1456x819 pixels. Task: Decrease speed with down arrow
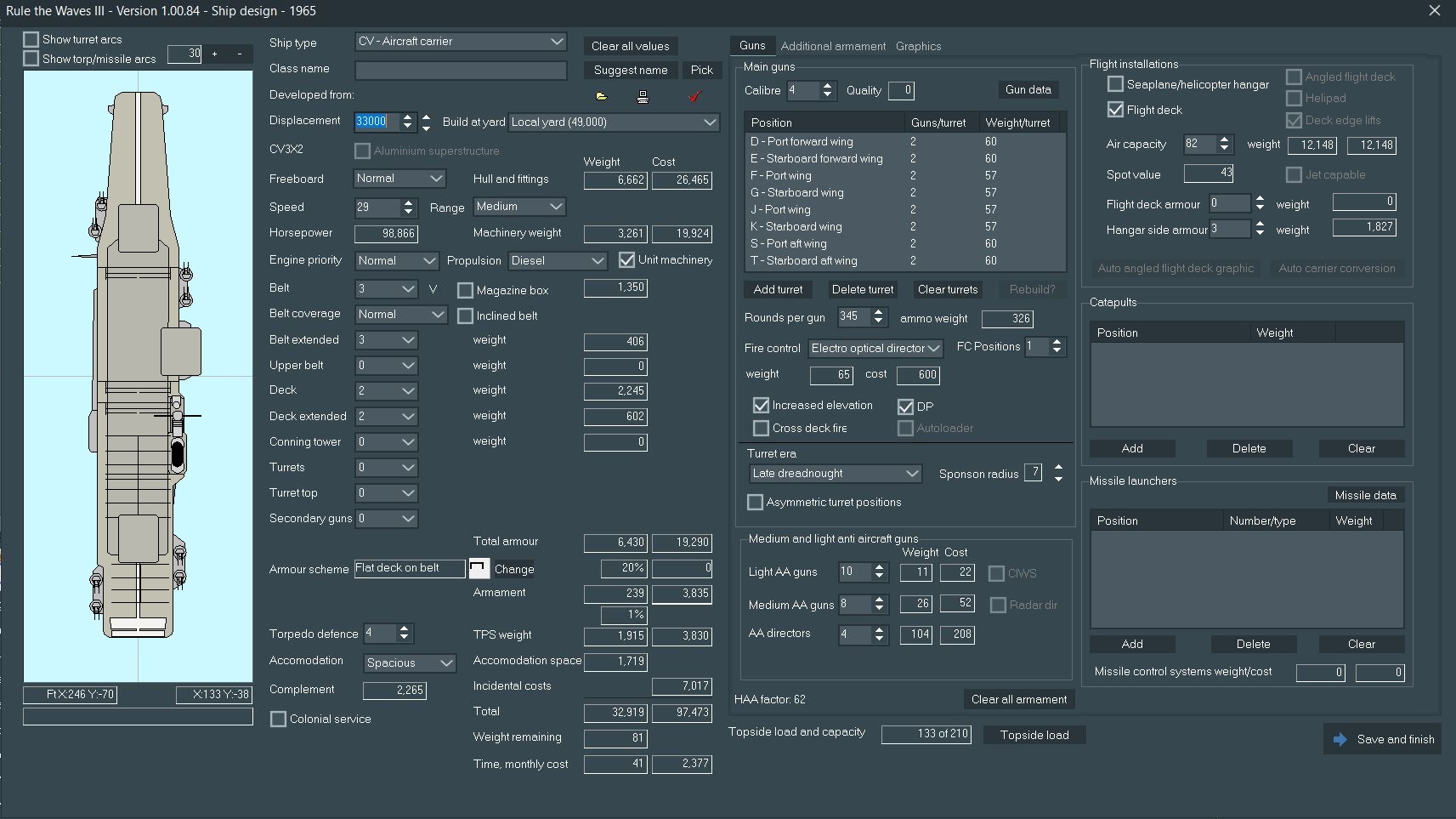(409, 211)
